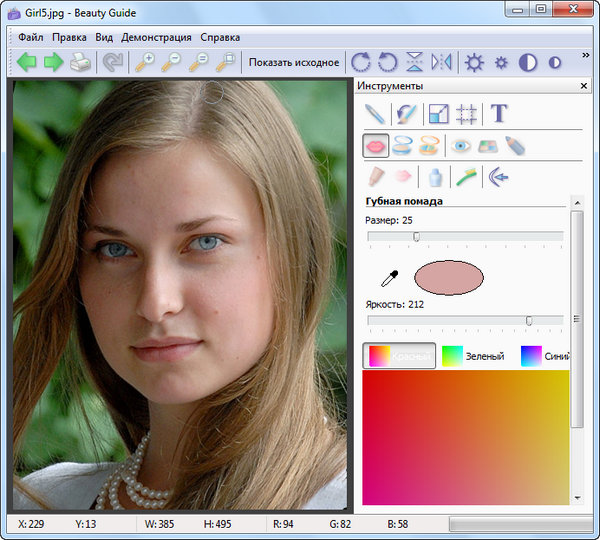Click the rotate clockwise toolbar icon

click(x=361, y=63)
